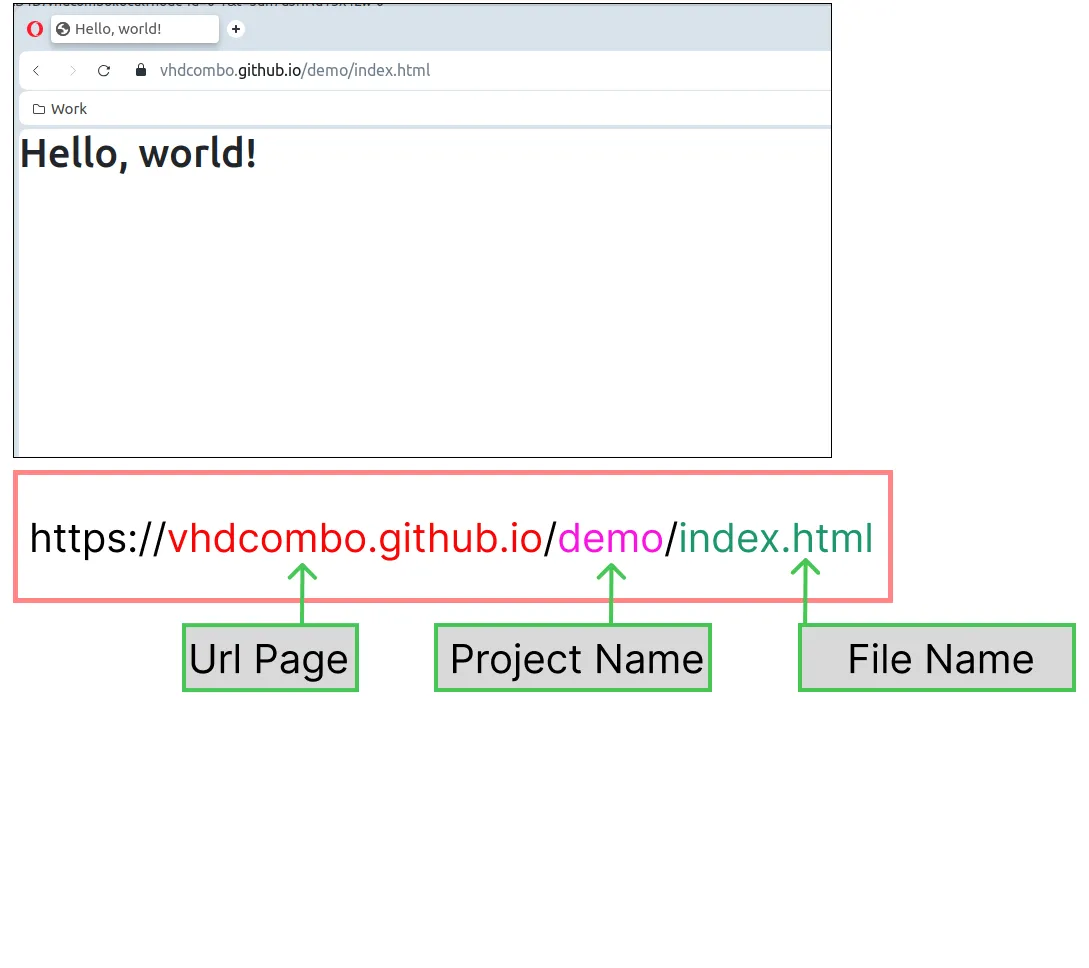
Task: Click the 'Hello, world!' page heading
Action: [x=138, y=153]
